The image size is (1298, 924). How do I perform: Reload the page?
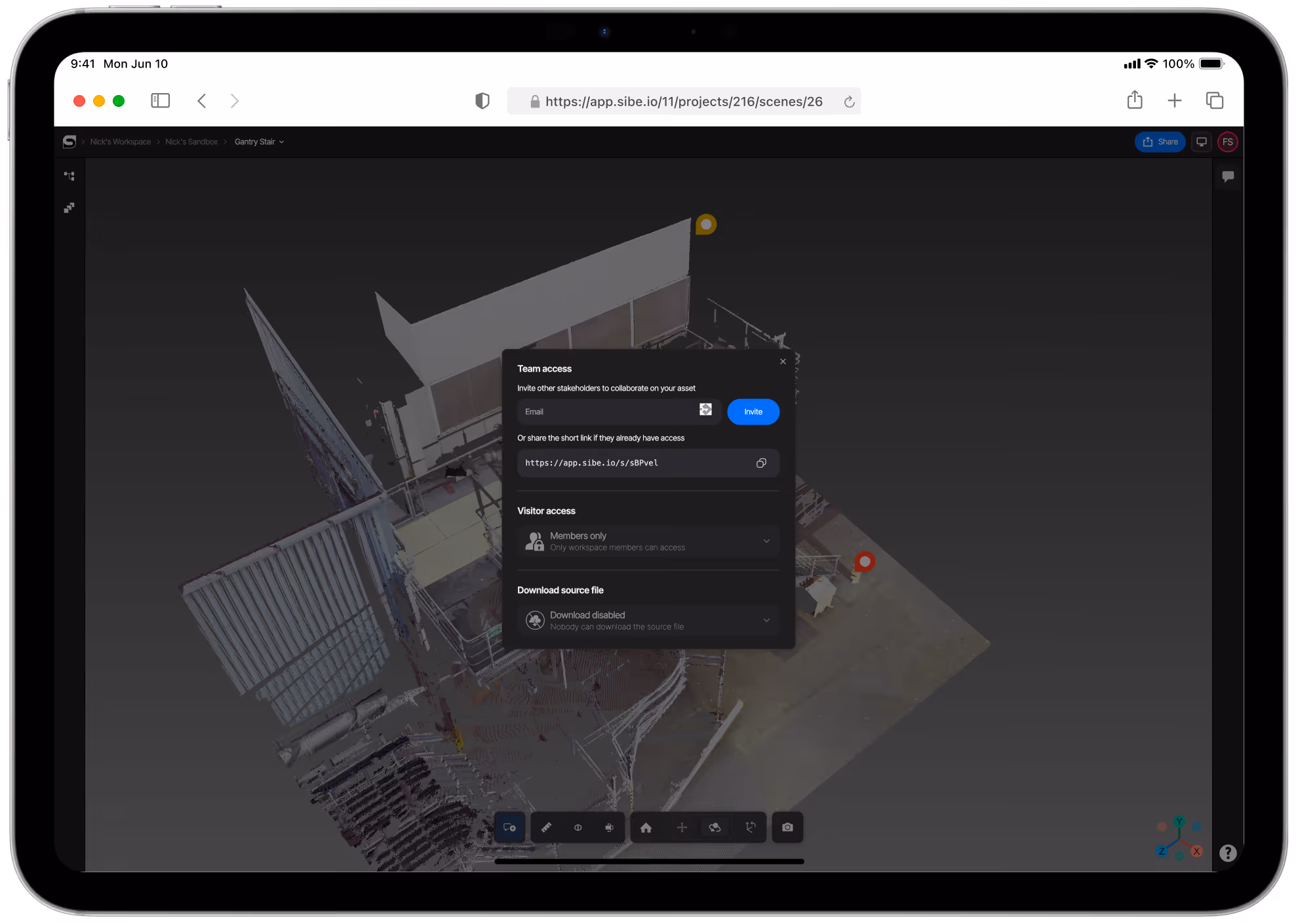[849, 102]
